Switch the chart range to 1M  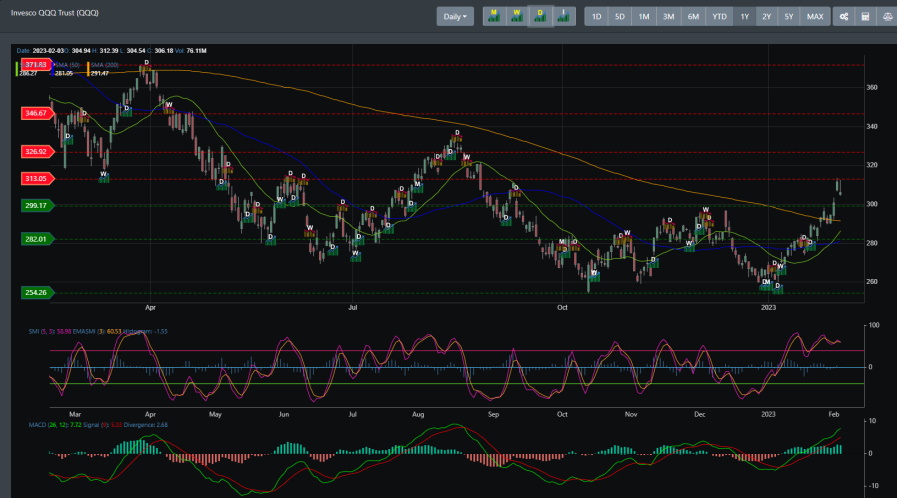coord(644,17)
